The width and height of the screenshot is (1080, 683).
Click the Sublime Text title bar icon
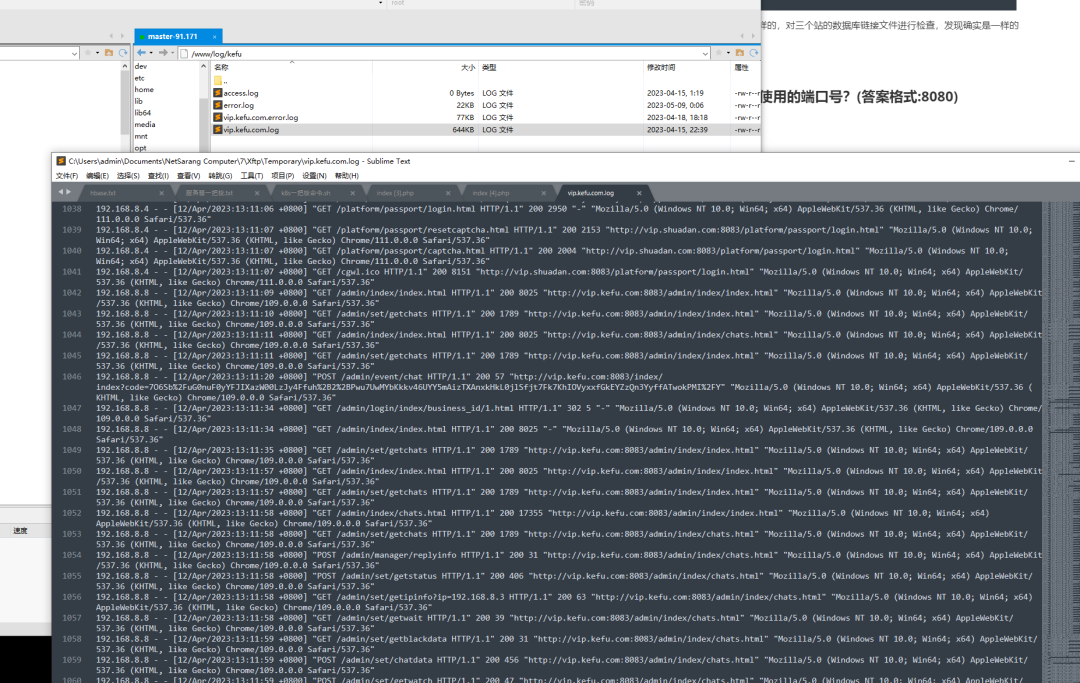point(61,161)
